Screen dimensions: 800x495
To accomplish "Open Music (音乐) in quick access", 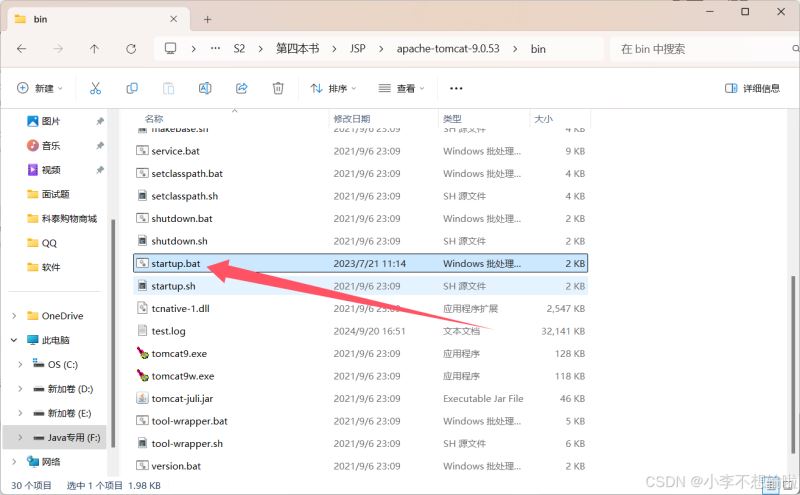I will (43, 145).
